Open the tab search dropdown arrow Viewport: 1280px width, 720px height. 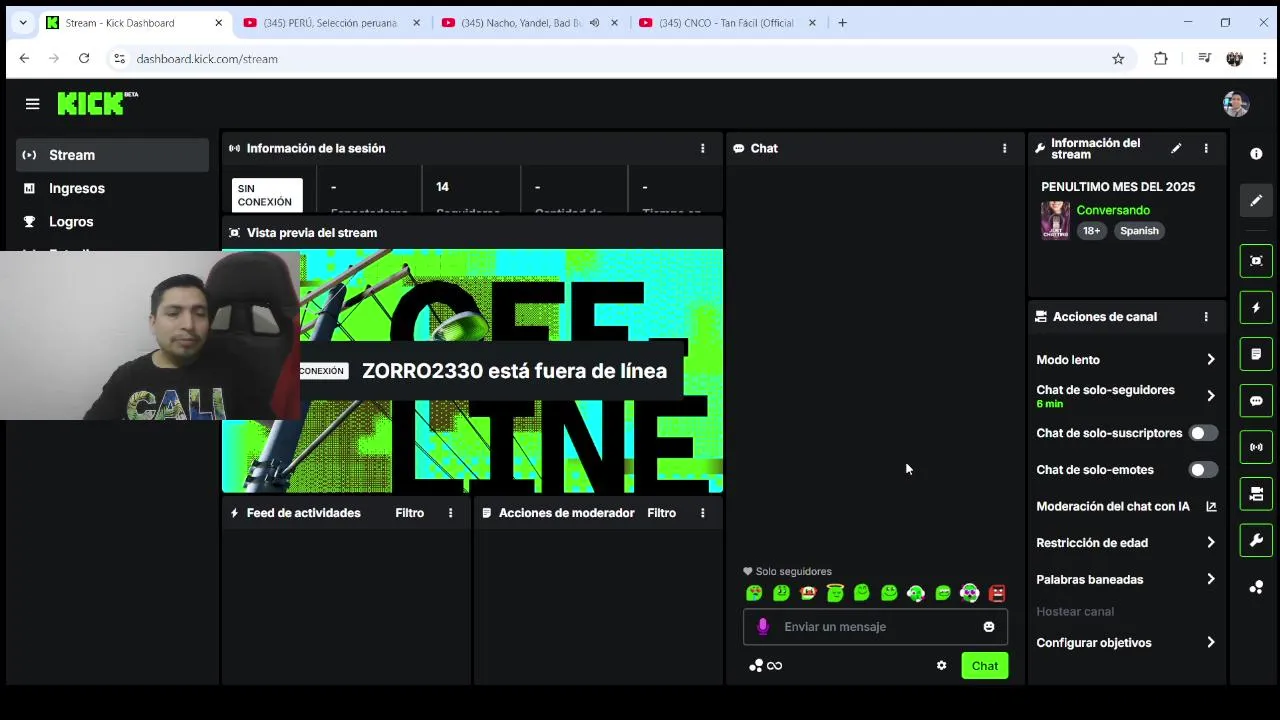click(23, 23)
